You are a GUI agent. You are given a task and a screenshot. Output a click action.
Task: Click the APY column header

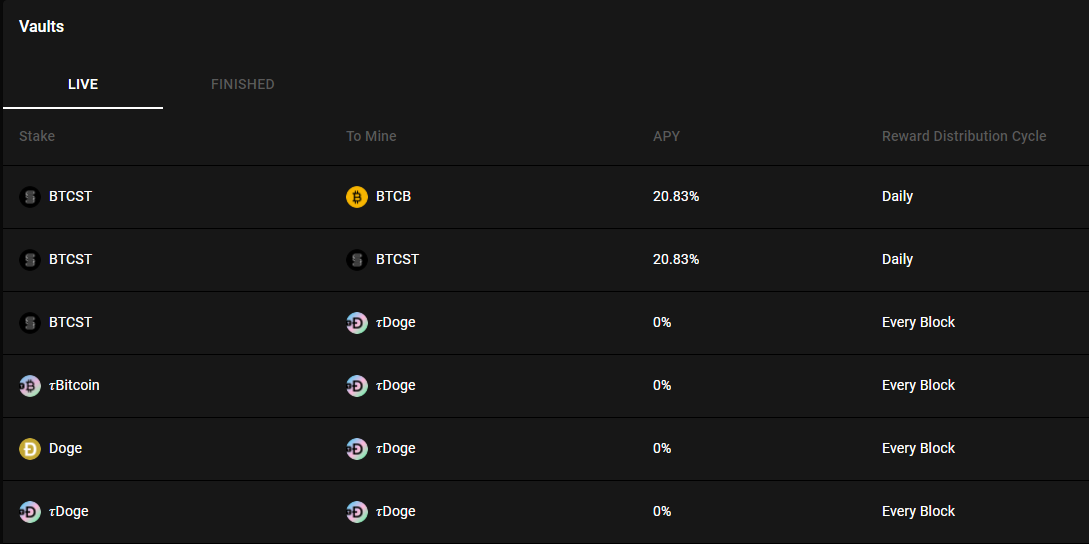666,136
